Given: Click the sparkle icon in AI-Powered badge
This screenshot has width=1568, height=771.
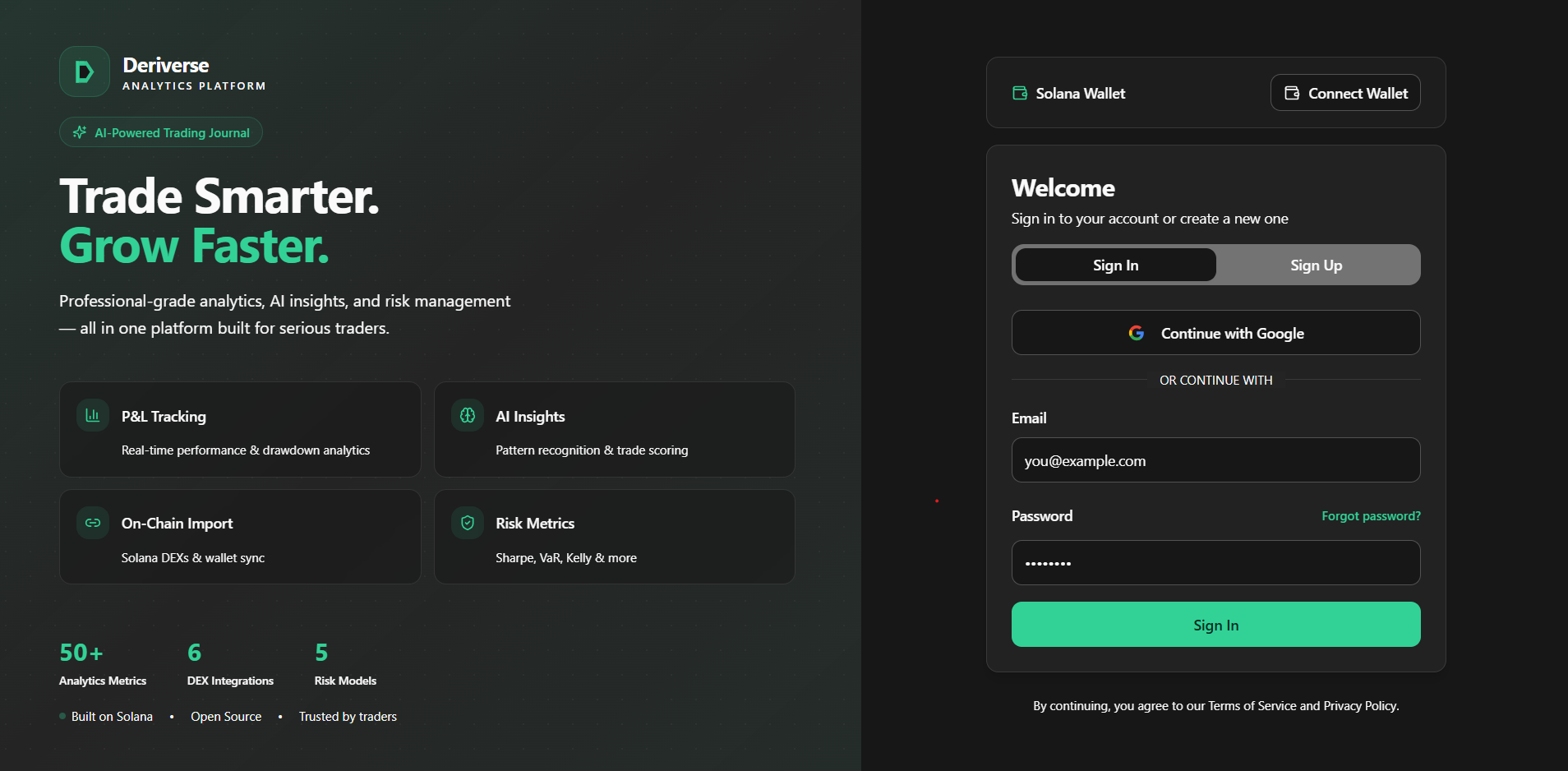Looking at the screenshot, I should pos(80,132).
